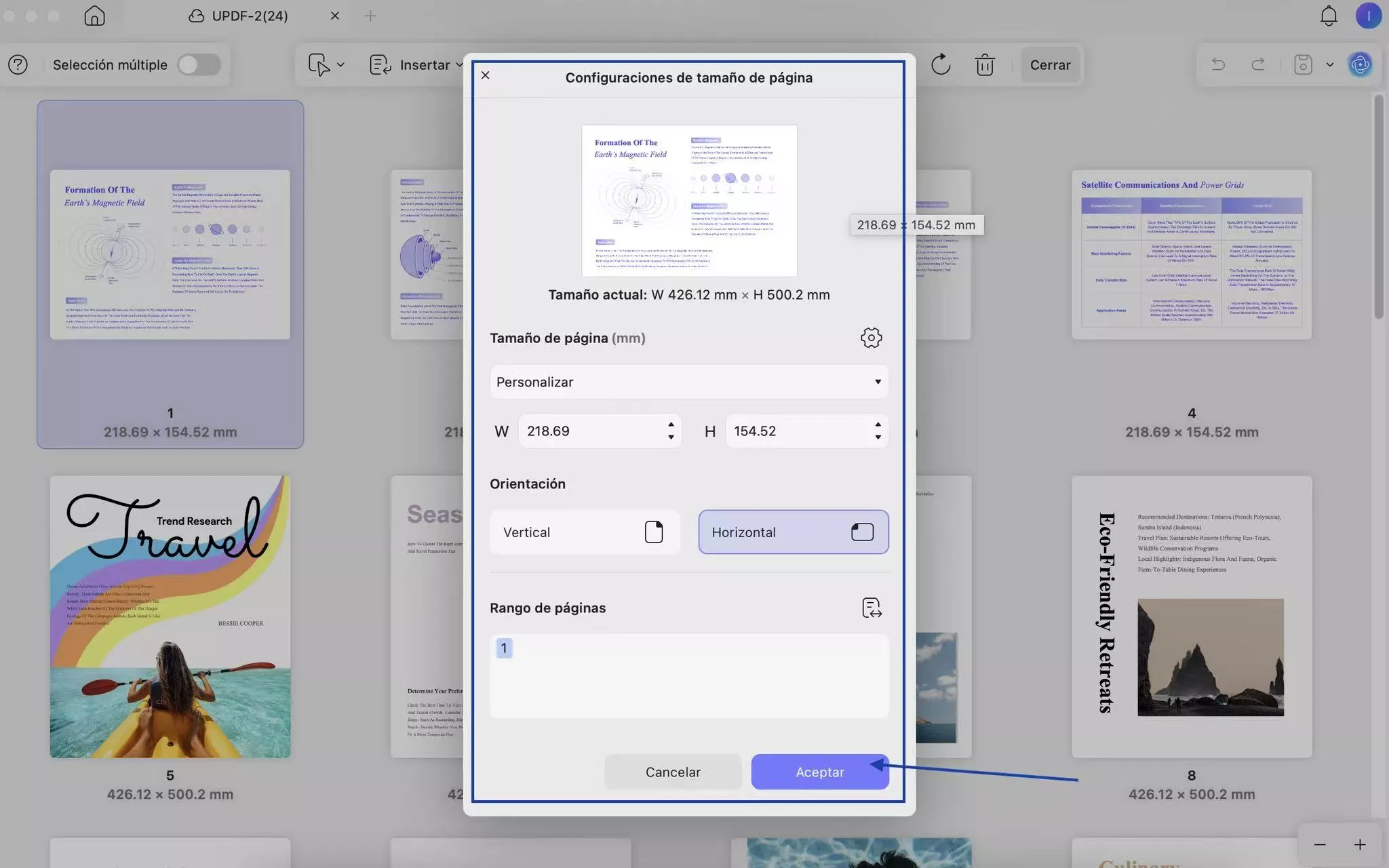Click the page range selector icon
Image resolution: width=1389 pixels, height=868 pixels.
click(871, 608)
